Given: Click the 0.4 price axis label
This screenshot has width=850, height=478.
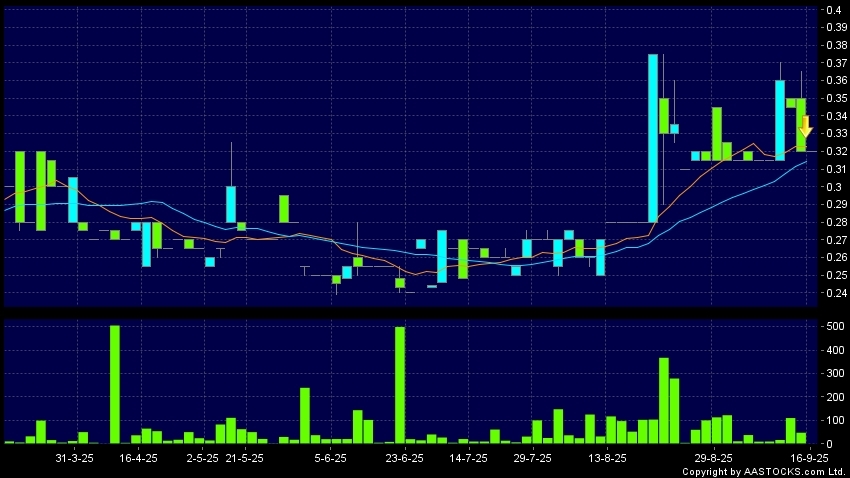Looking at the screenshot, I should pos(835,10).
